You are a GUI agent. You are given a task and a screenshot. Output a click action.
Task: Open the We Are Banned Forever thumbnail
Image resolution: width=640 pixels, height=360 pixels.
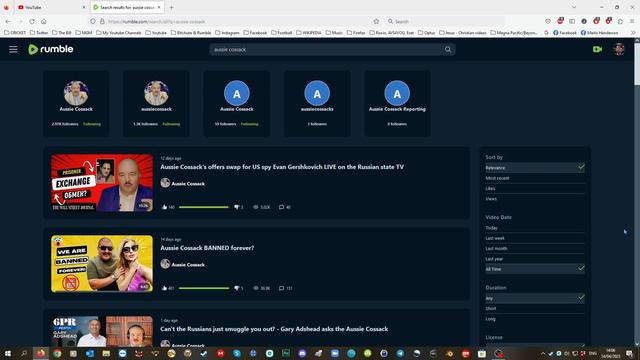102,264
